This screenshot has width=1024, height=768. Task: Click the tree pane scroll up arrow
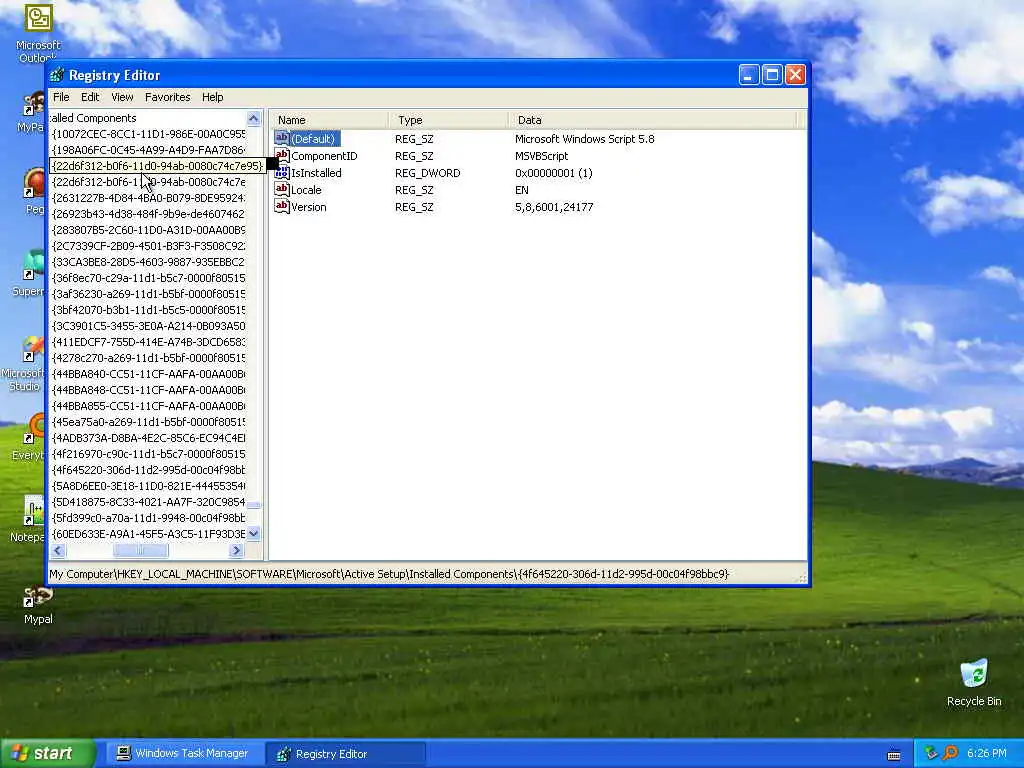(x=253, y=118)
